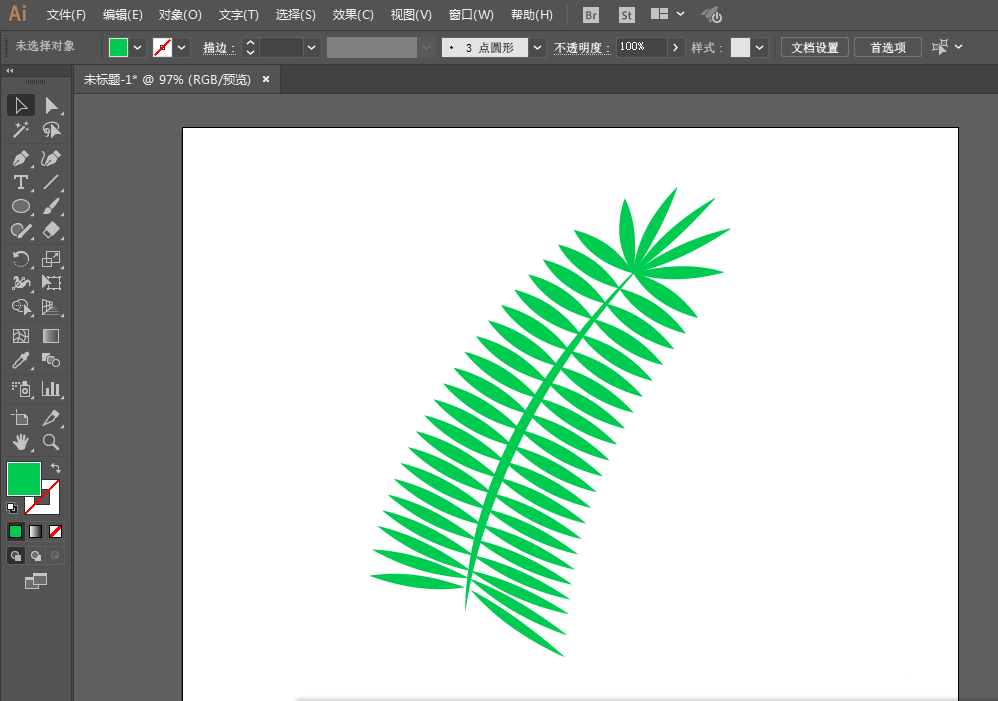Click the 文档设置 button
The height and width of the screenshot is (701, 998).
(815, 47)
